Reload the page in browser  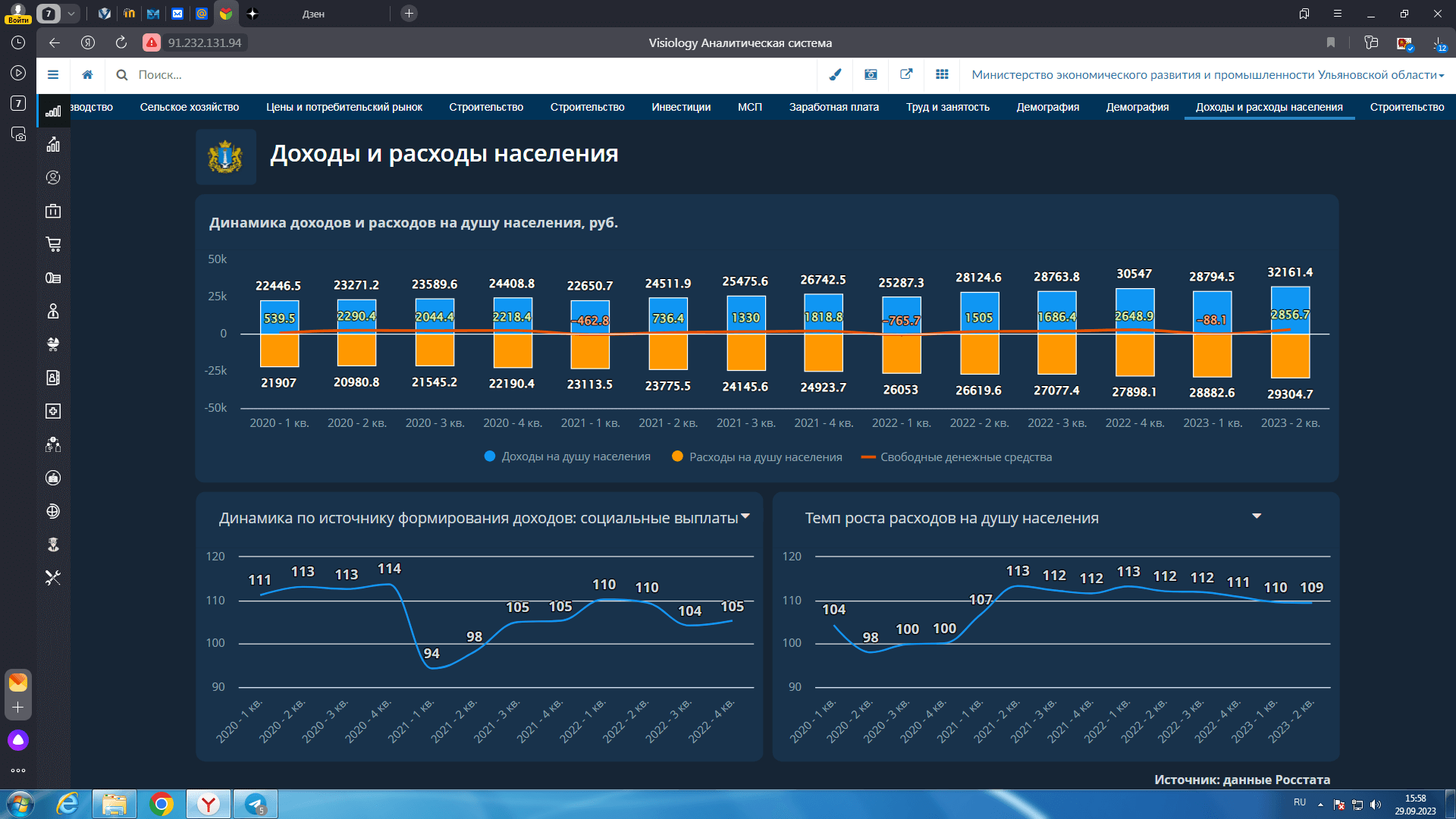point(121,42)
